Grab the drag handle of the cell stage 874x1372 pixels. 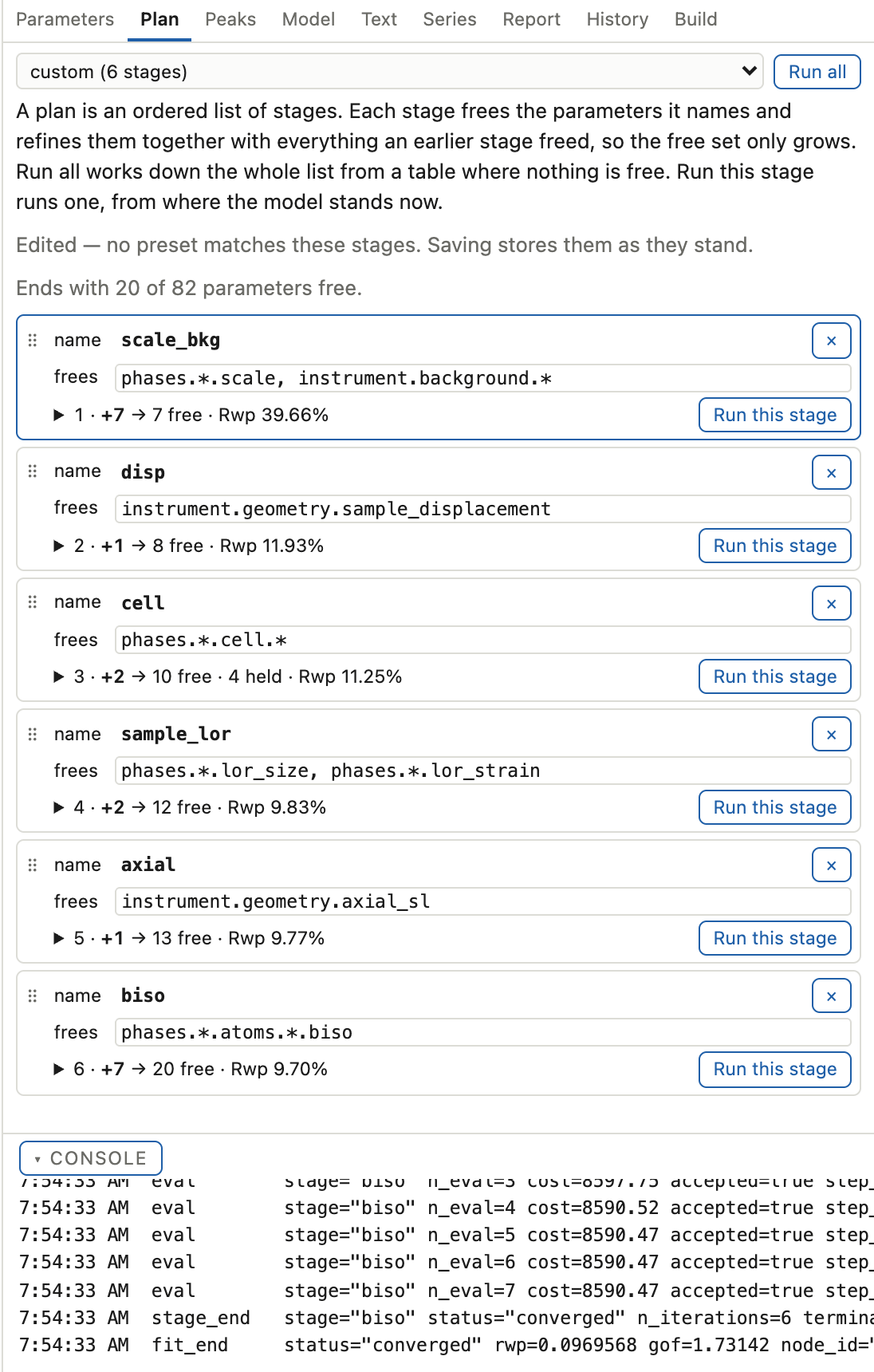[33, 602]
